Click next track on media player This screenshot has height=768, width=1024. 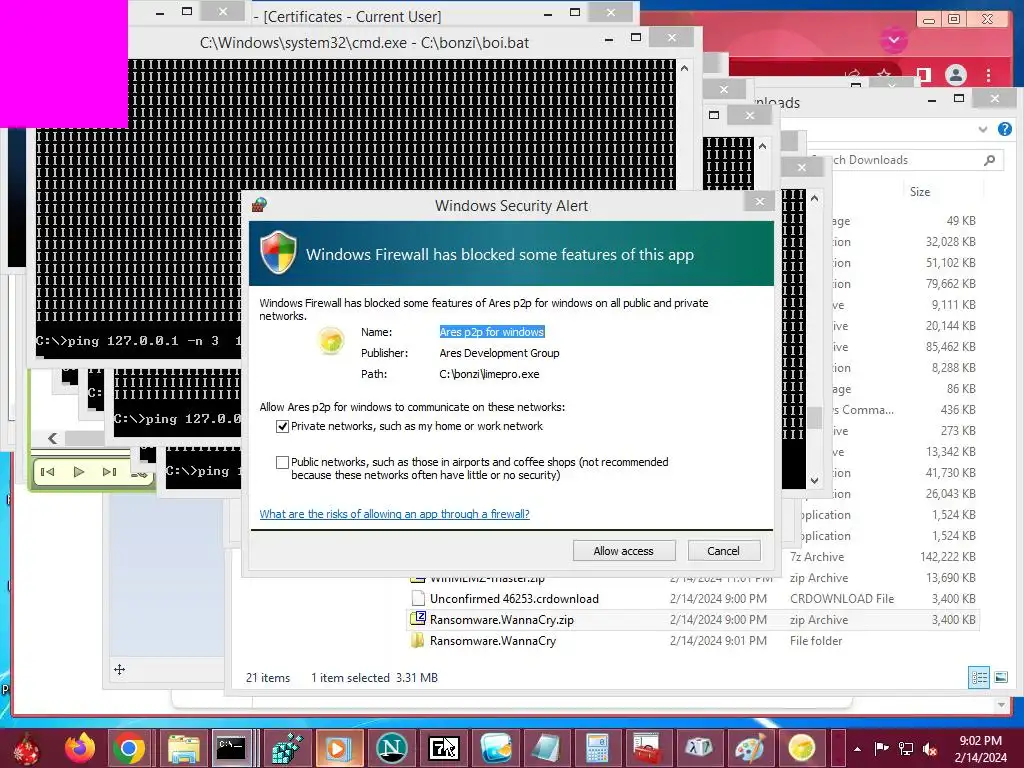(x=109, y=472)
